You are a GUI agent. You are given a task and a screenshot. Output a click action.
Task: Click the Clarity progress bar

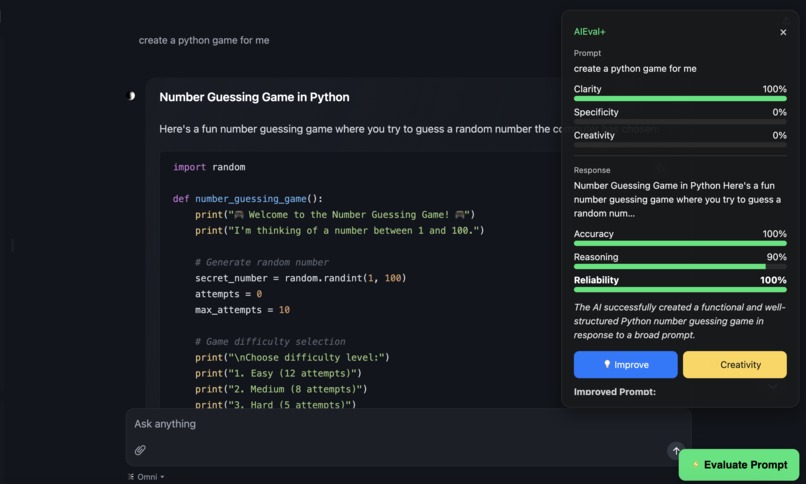(x=680, y=99)
